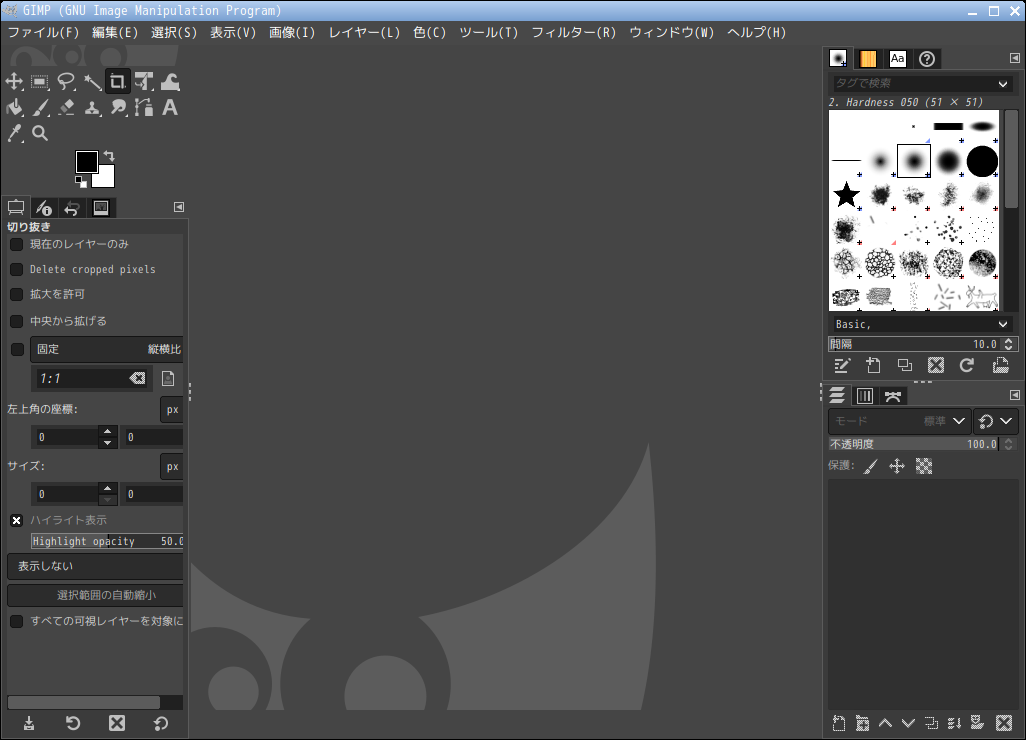Open the brush tag search dropdown
This screenshot has height=740, width=1026.
coord(1003,84)
